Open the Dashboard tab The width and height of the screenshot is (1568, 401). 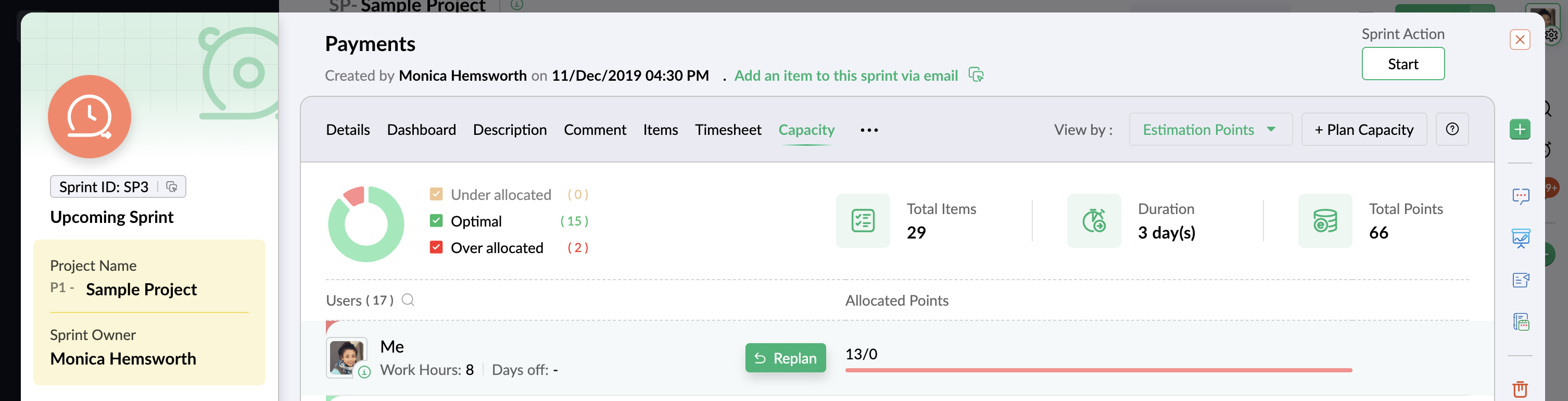coord(421,130)
